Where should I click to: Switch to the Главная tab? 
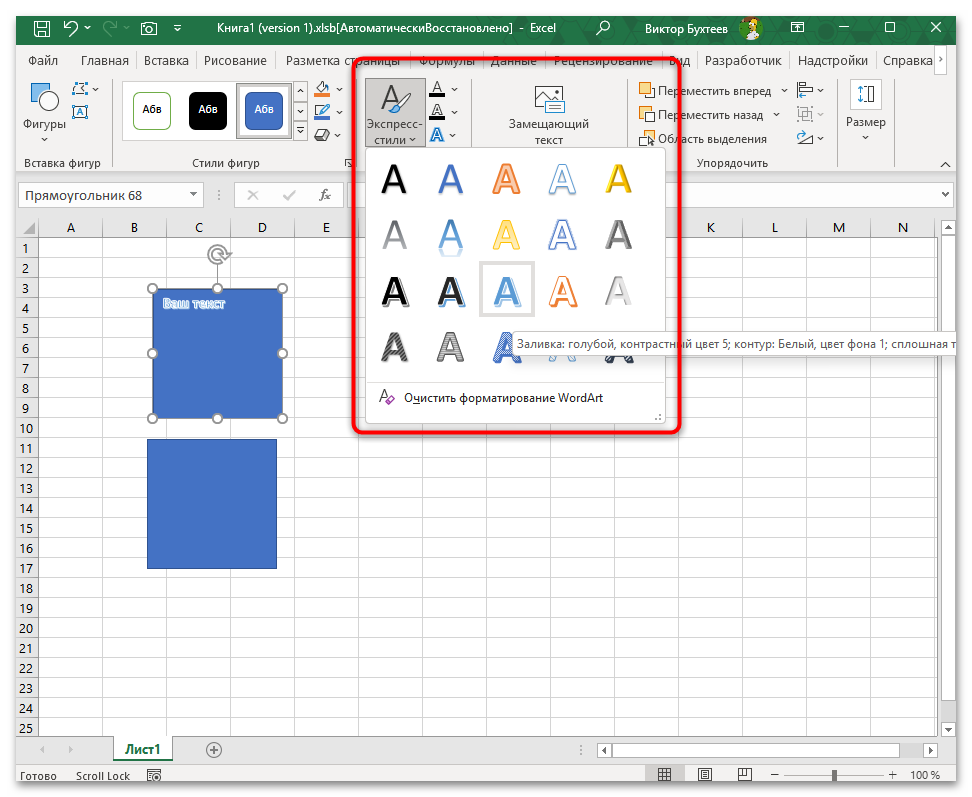point(105,61)
